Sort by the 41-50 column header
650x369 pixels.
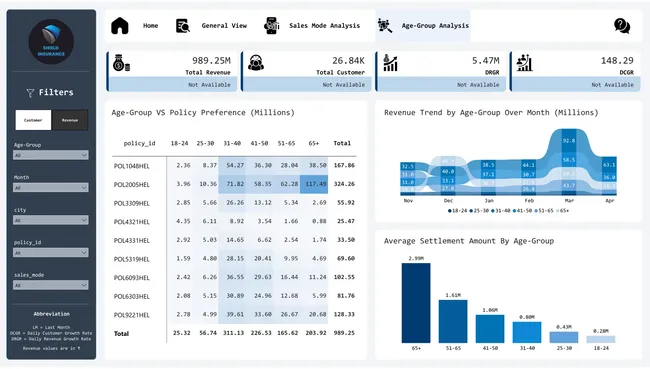click(x=259, y=143)
